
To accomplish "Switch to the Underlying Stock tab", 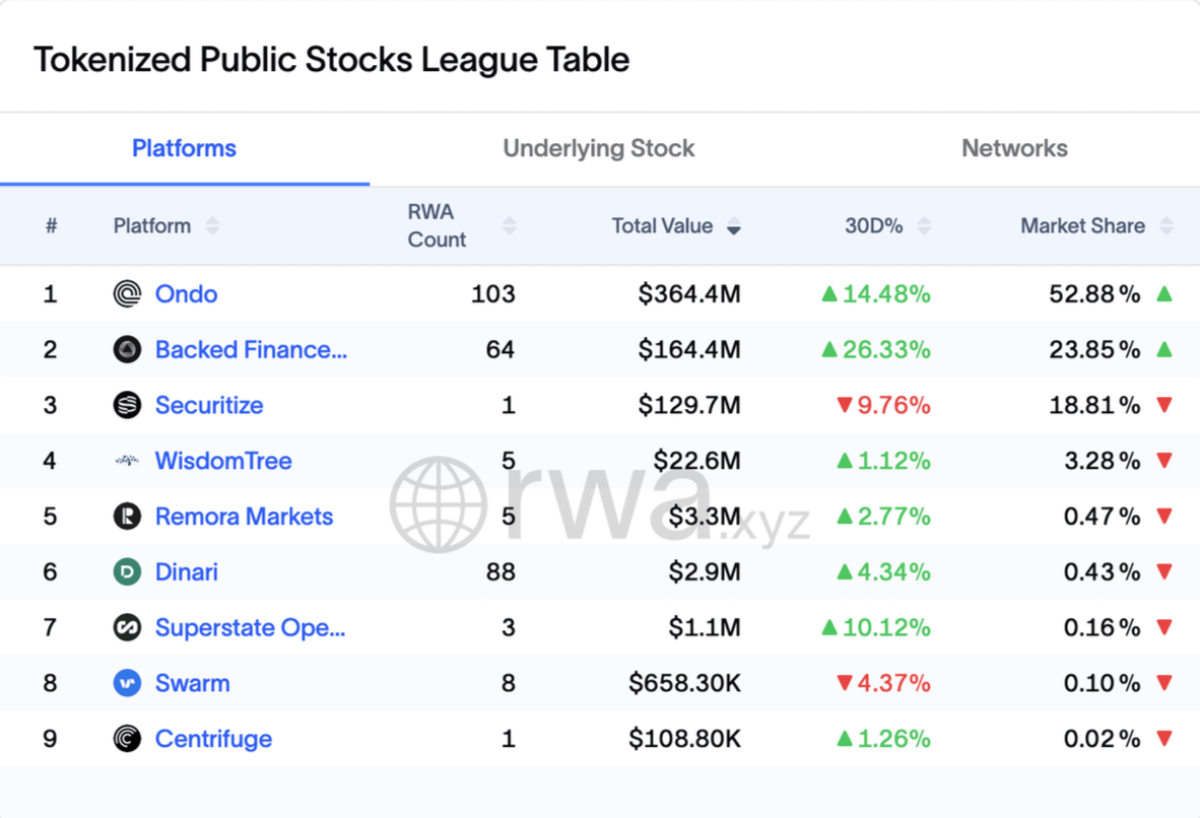I will click(x=599, y=149).
